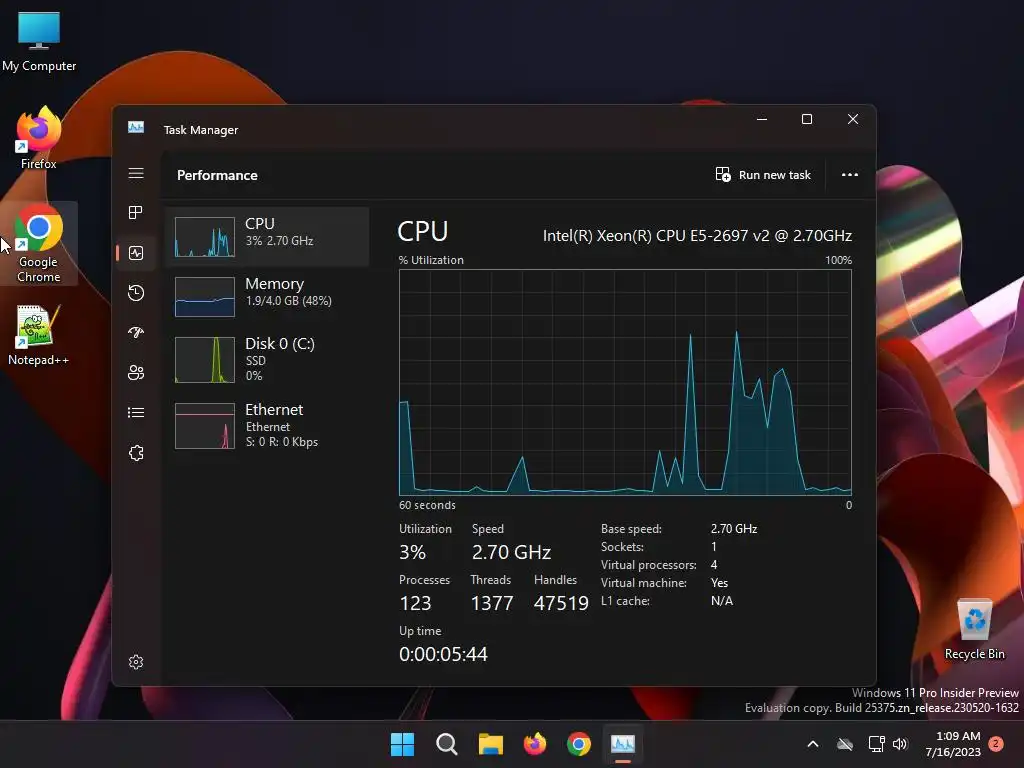Viewport: 1024px width, 768px height.
Task: Expand the hidden system tray icons chevron
Action: pos(813,744)
